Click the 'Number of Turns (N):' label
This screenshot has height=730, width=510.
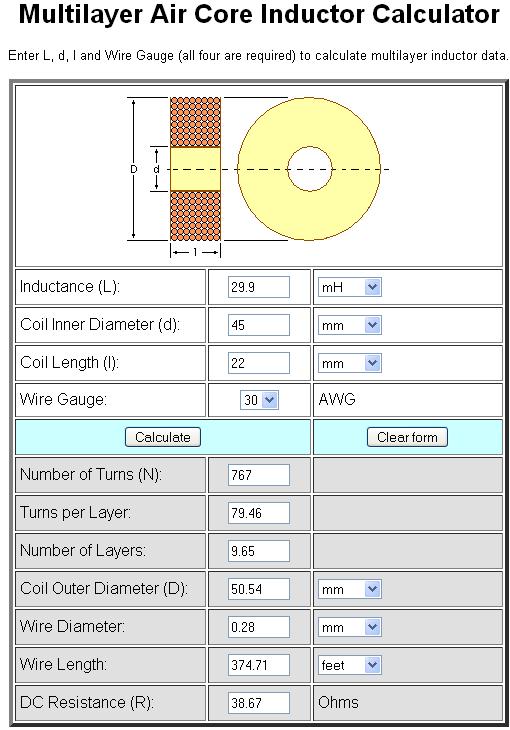pyautogui.click(x=90, y=474)
